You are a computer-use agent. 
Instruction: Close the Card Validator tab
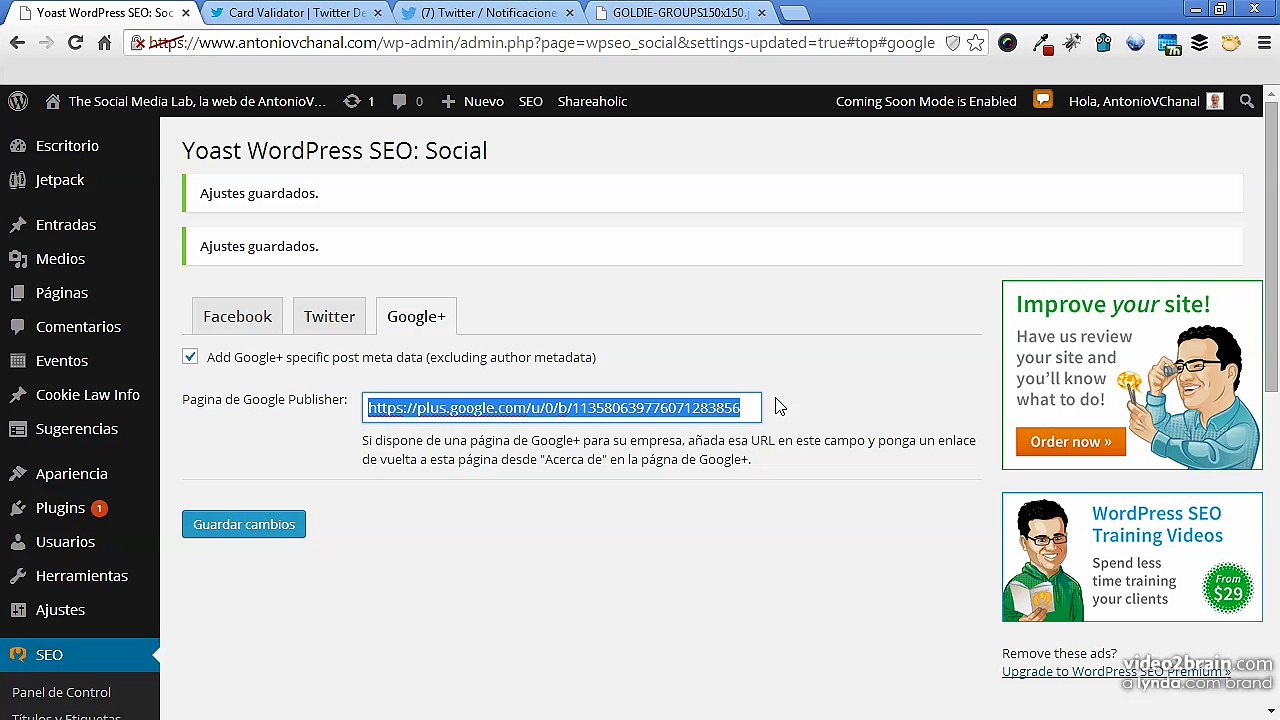click(377, 13)
